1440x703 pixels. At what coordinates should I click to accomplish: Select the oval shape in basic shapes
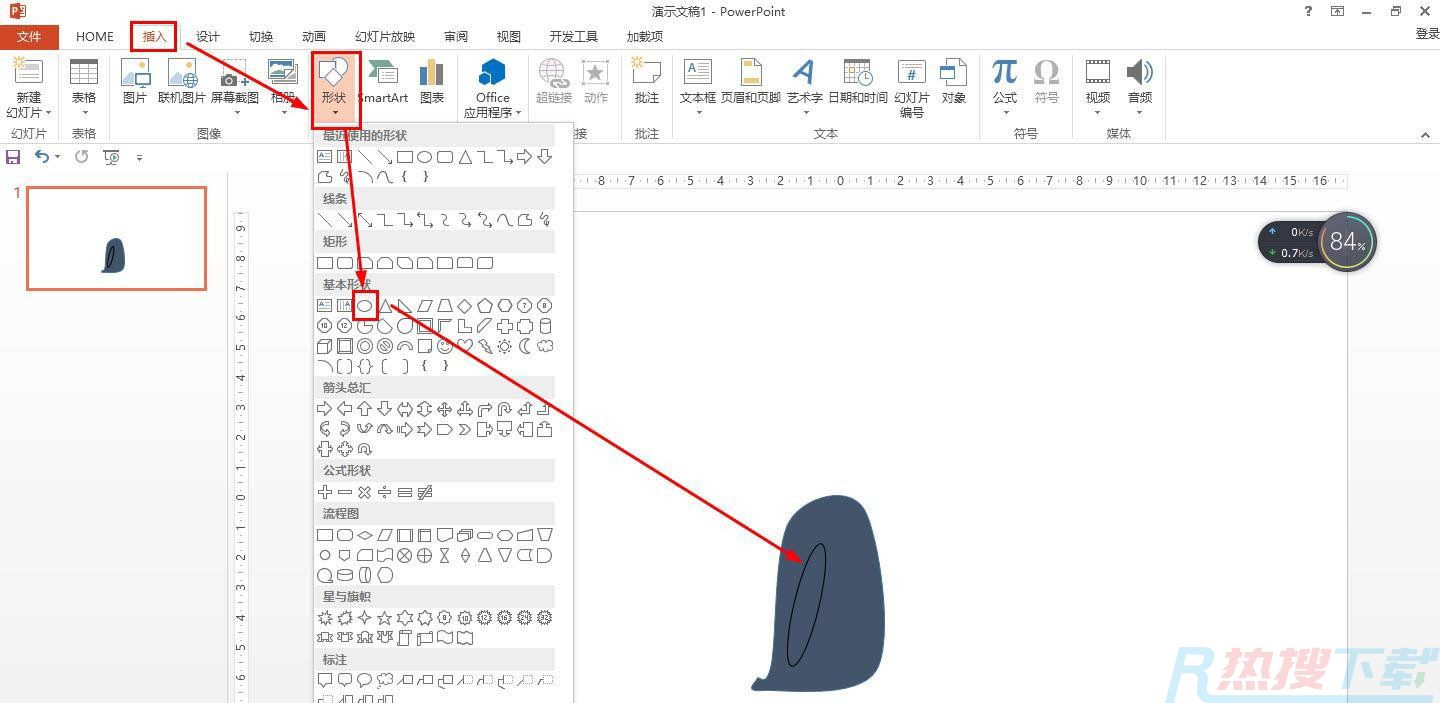pos(365,306)
